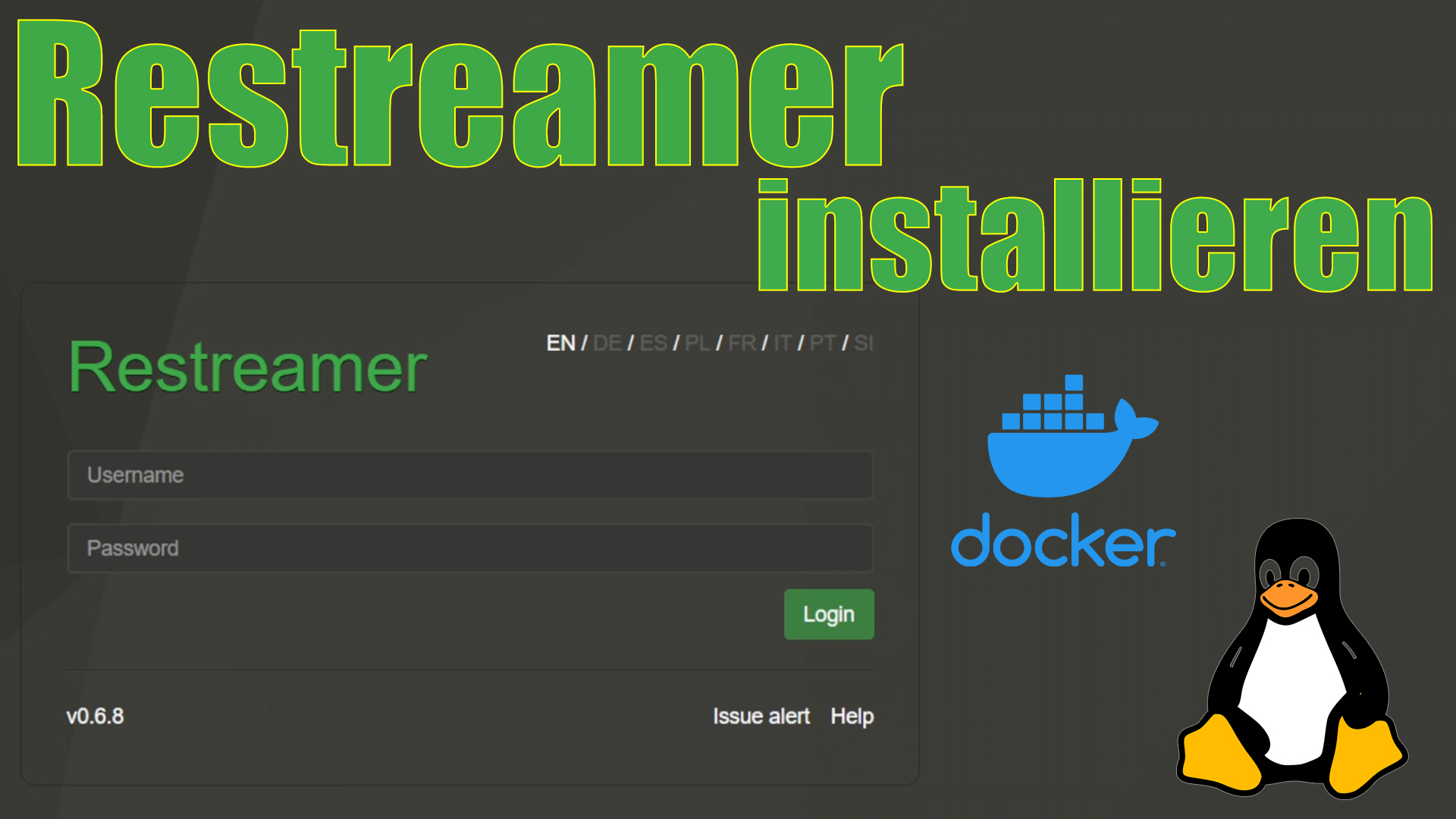Open the Help link

click(852, 717)
